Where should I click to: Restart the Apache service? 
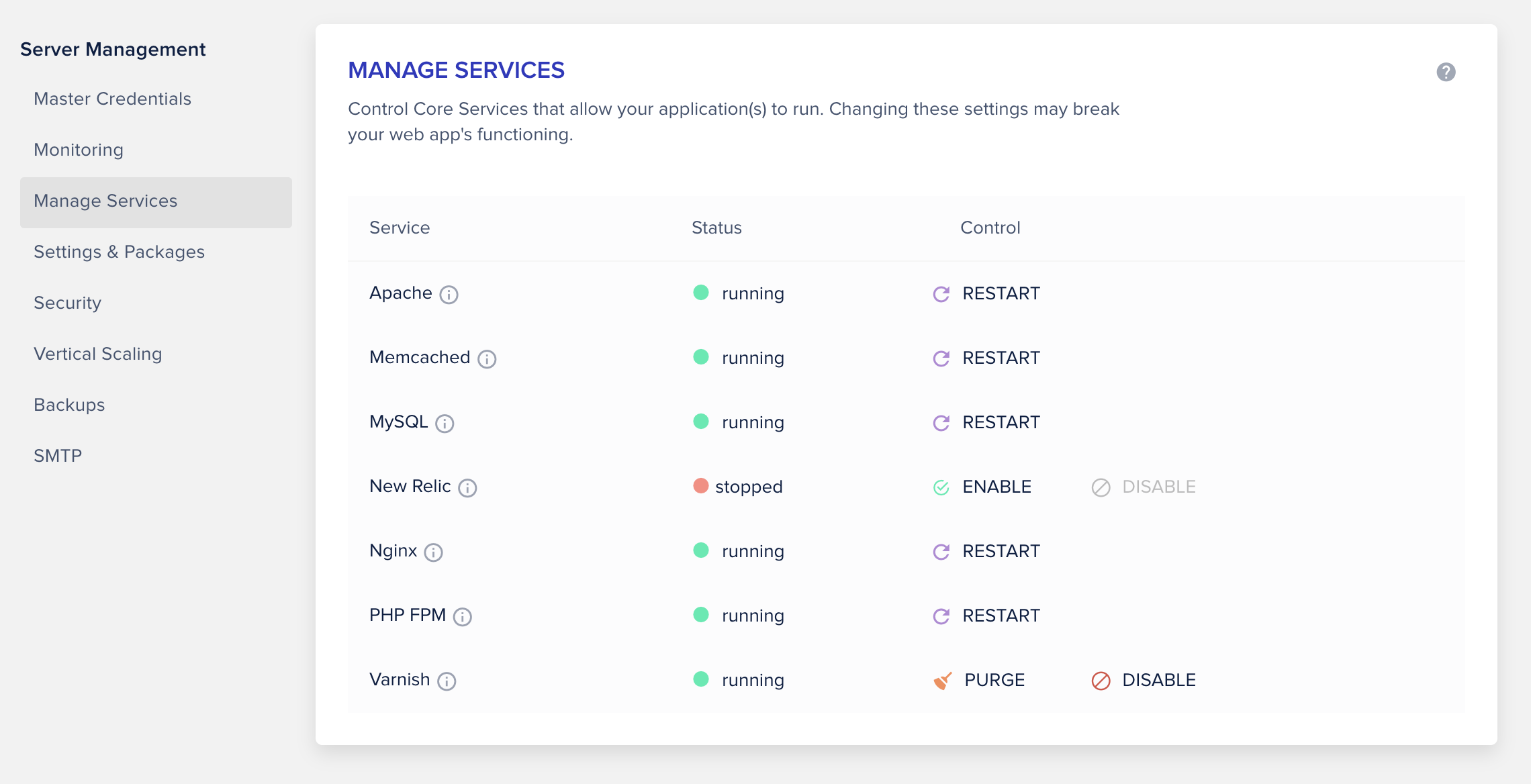[987, 293]
